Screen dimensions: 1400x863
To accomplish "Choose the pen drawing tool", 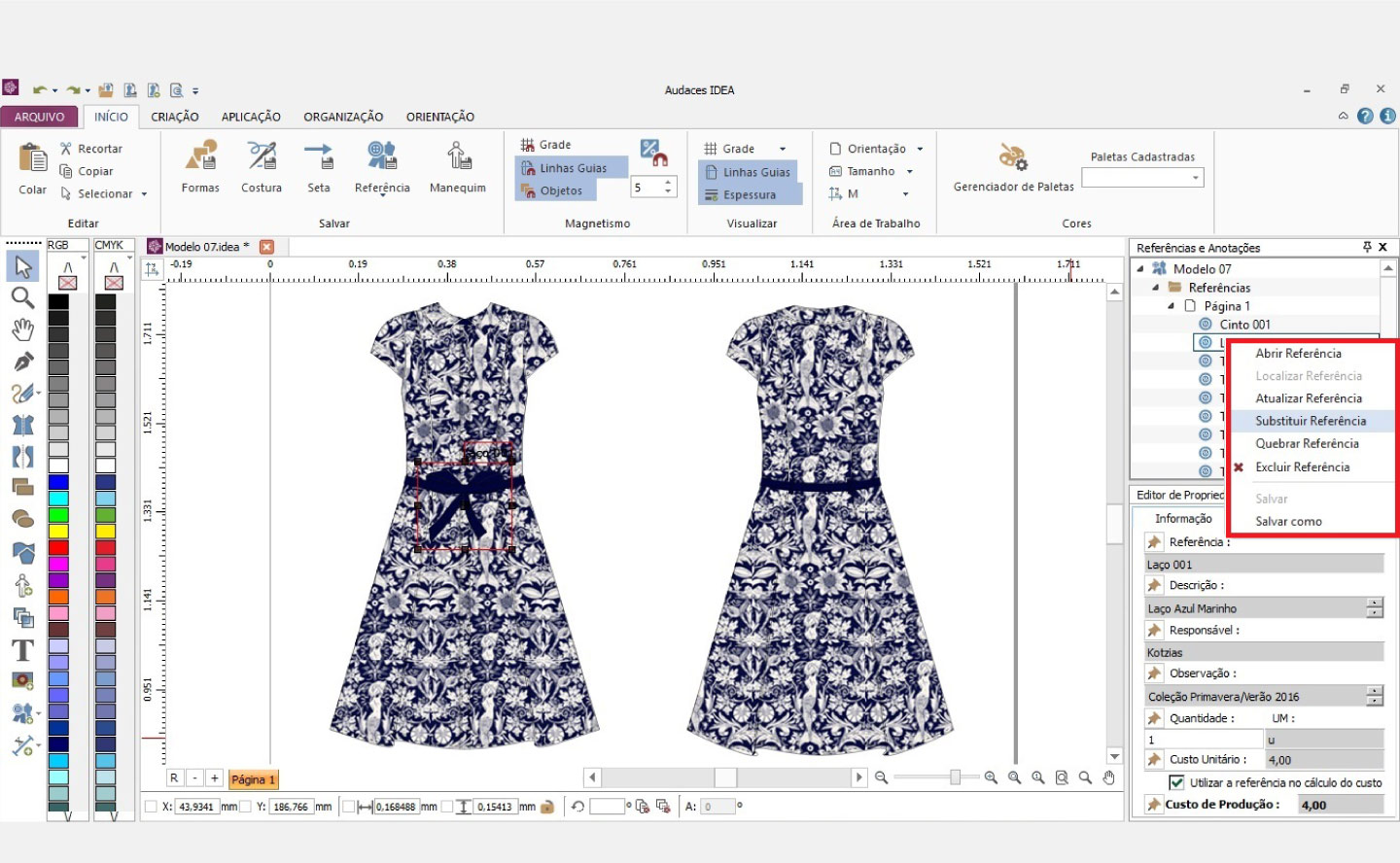I will pos(23,362).
